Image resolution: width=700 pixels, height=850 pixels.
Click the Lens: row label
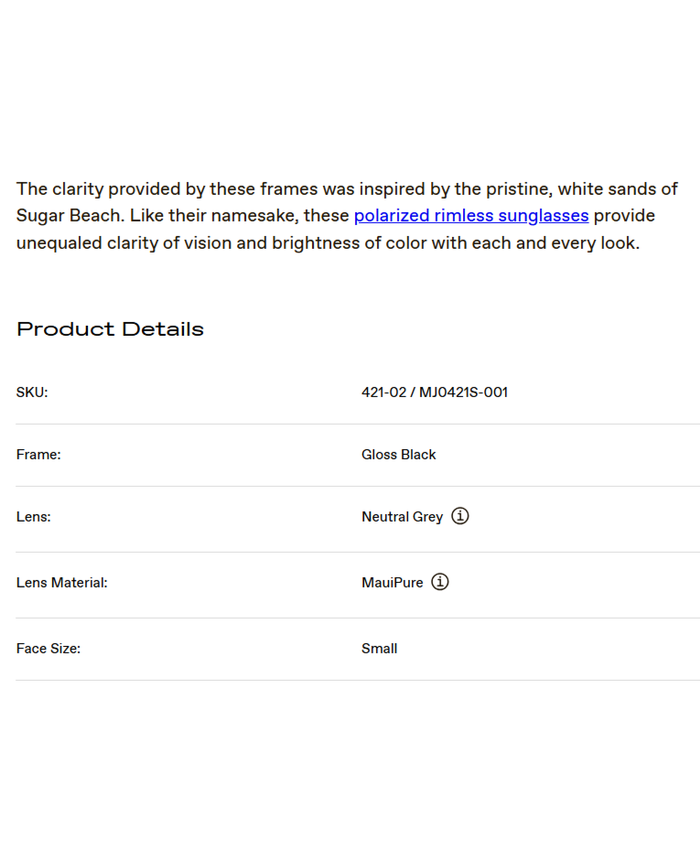tap(33, 517)
